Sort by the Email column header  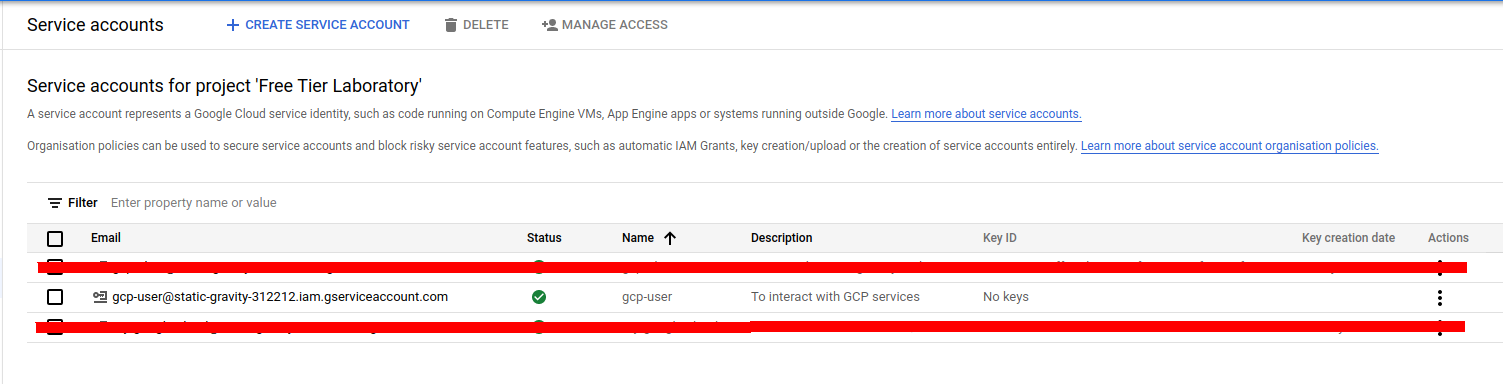click(106, 238)
